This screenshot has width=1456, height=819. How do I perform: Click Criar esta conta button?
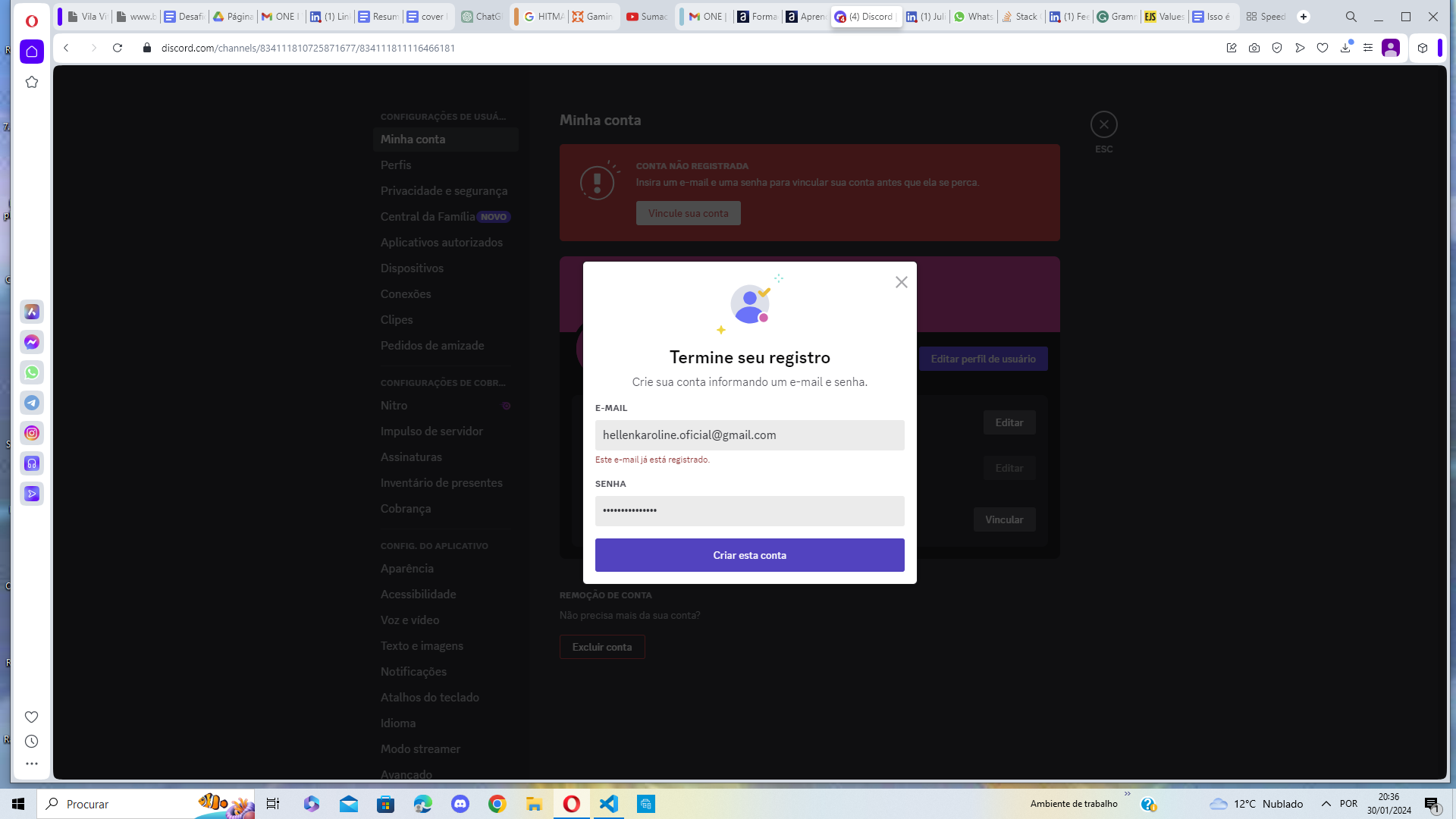(x=750, y=555)
